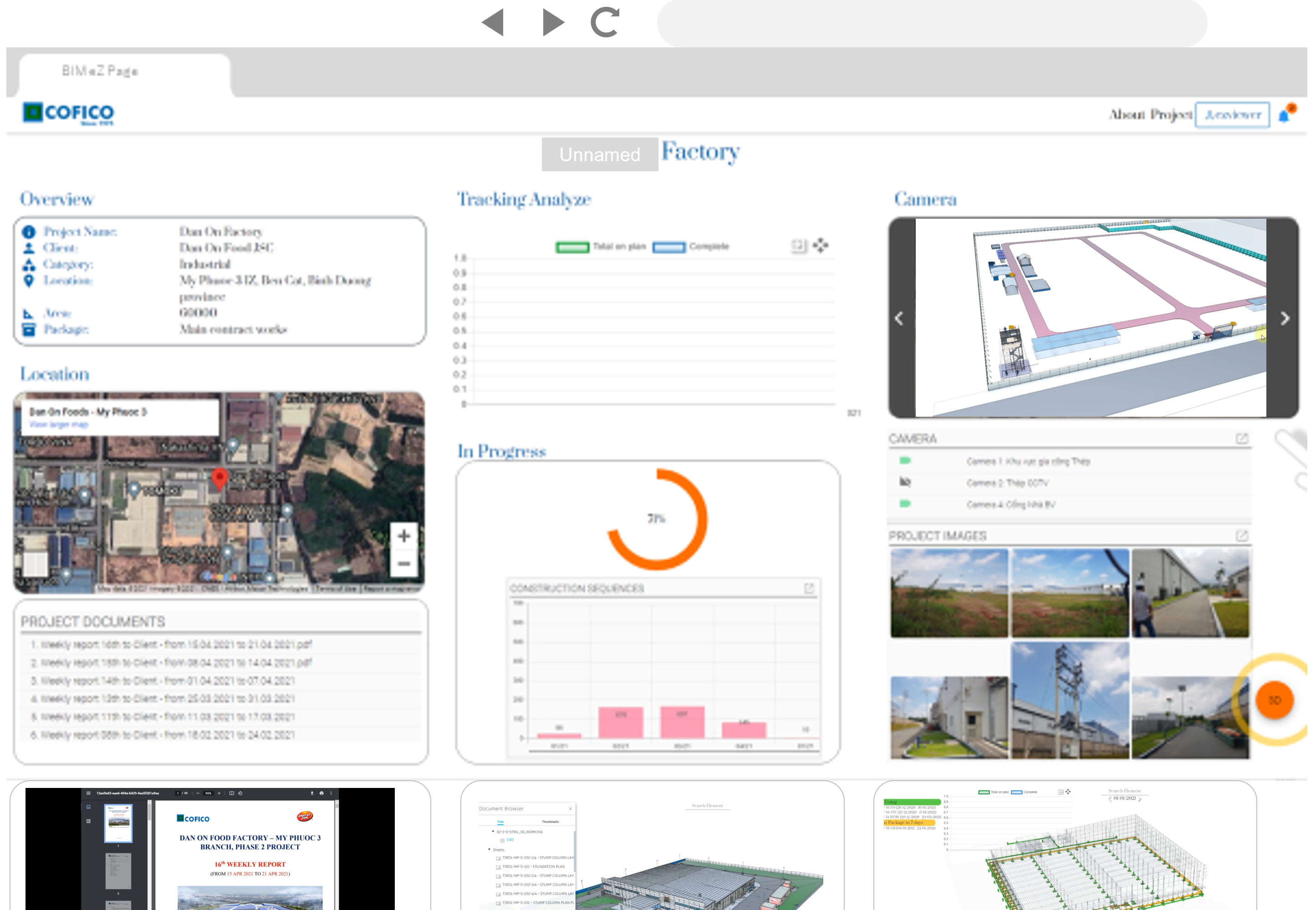Click the orange 3D floating button
This screenshot has height=910, width=1316.
point(1275,700)
